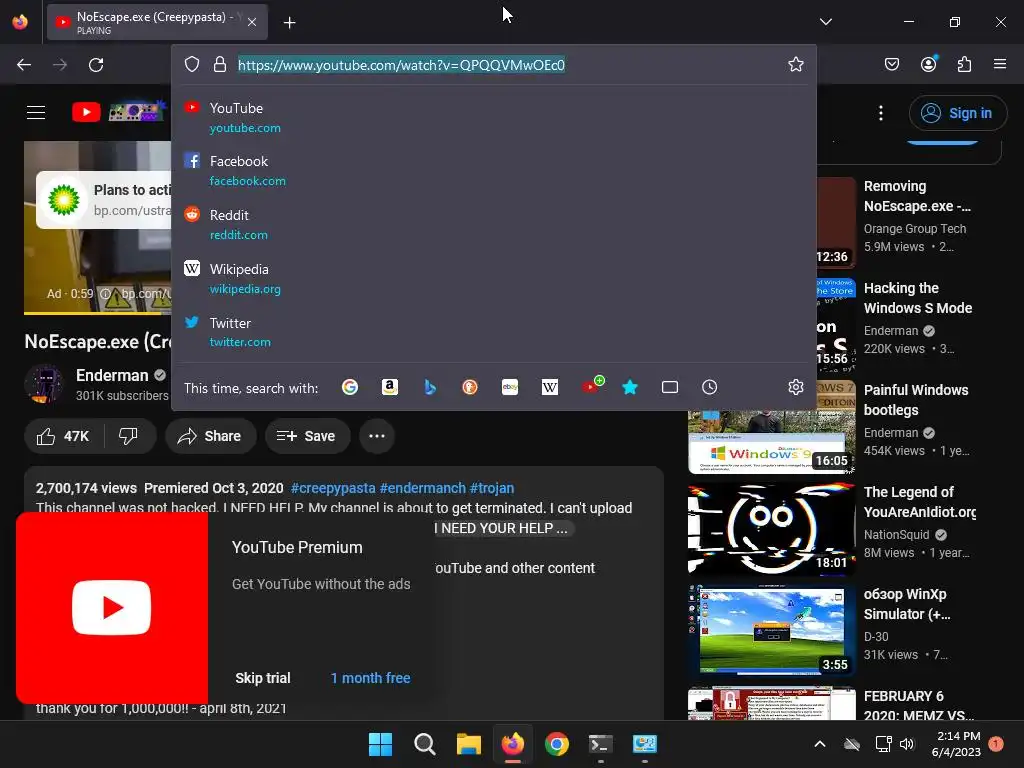Click the #creepypasta hashtag
This screenshot has height=768, width=1024.
click(x=333, y=488)
